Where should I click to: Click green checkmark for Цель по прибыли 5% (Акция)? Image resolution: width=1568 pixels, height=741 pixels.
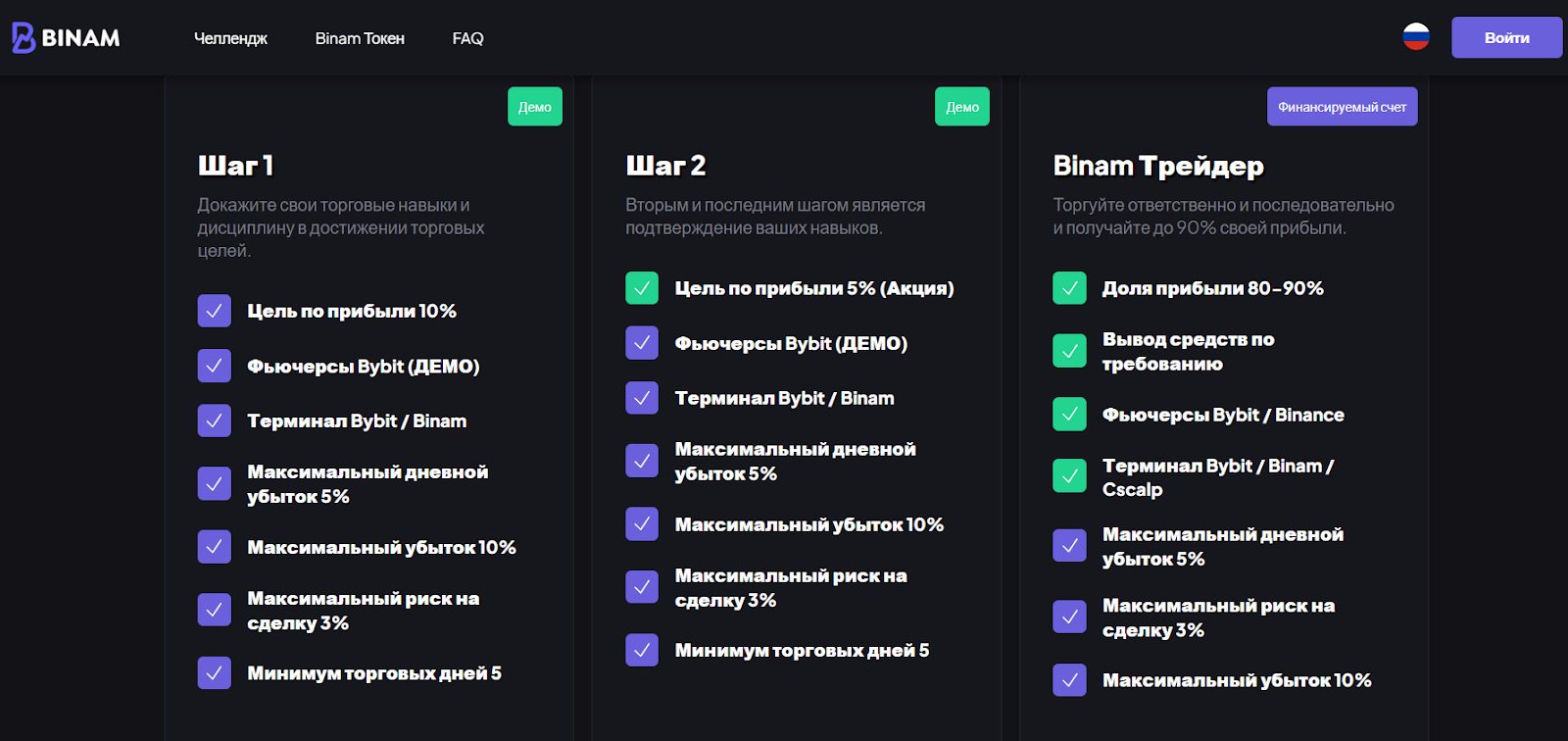tap(642, 288)
